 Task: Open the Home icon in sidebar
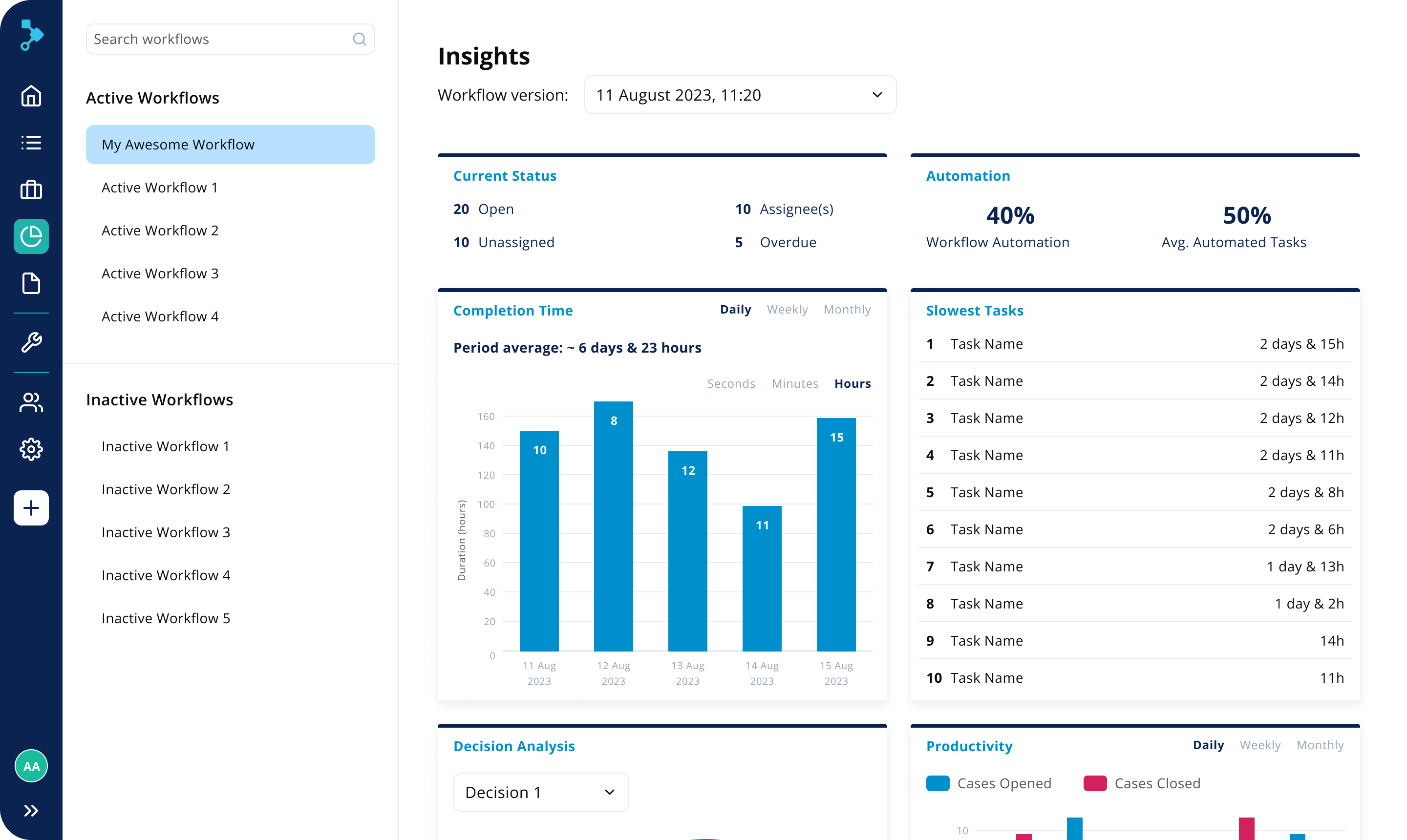pos(31,96)
